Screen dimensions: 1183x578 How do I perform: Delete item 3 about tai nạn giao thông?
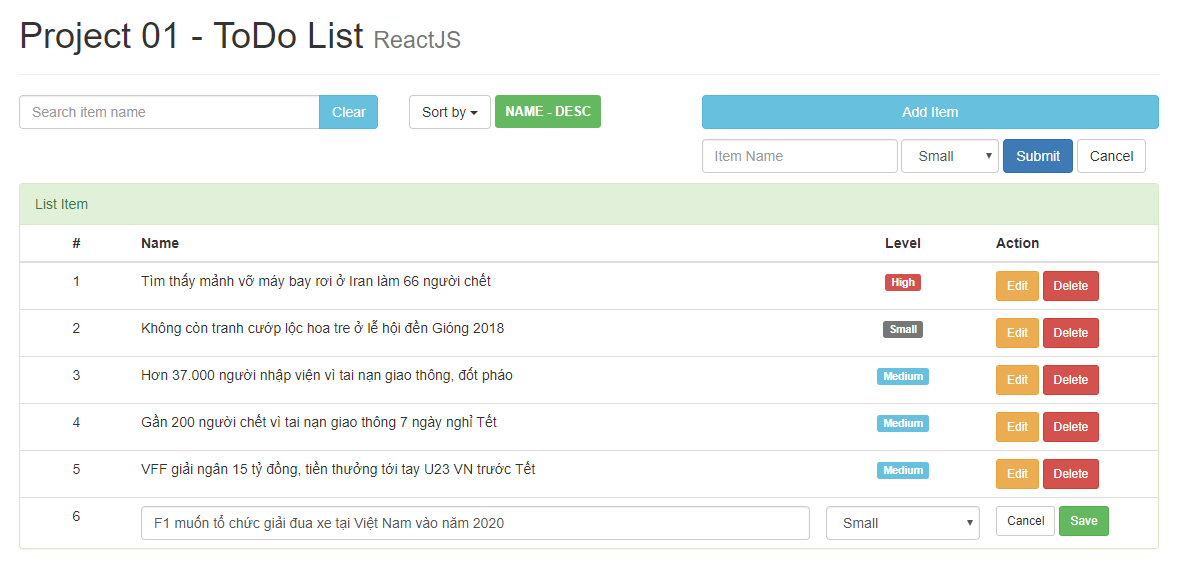click(x=1070, y=380)
